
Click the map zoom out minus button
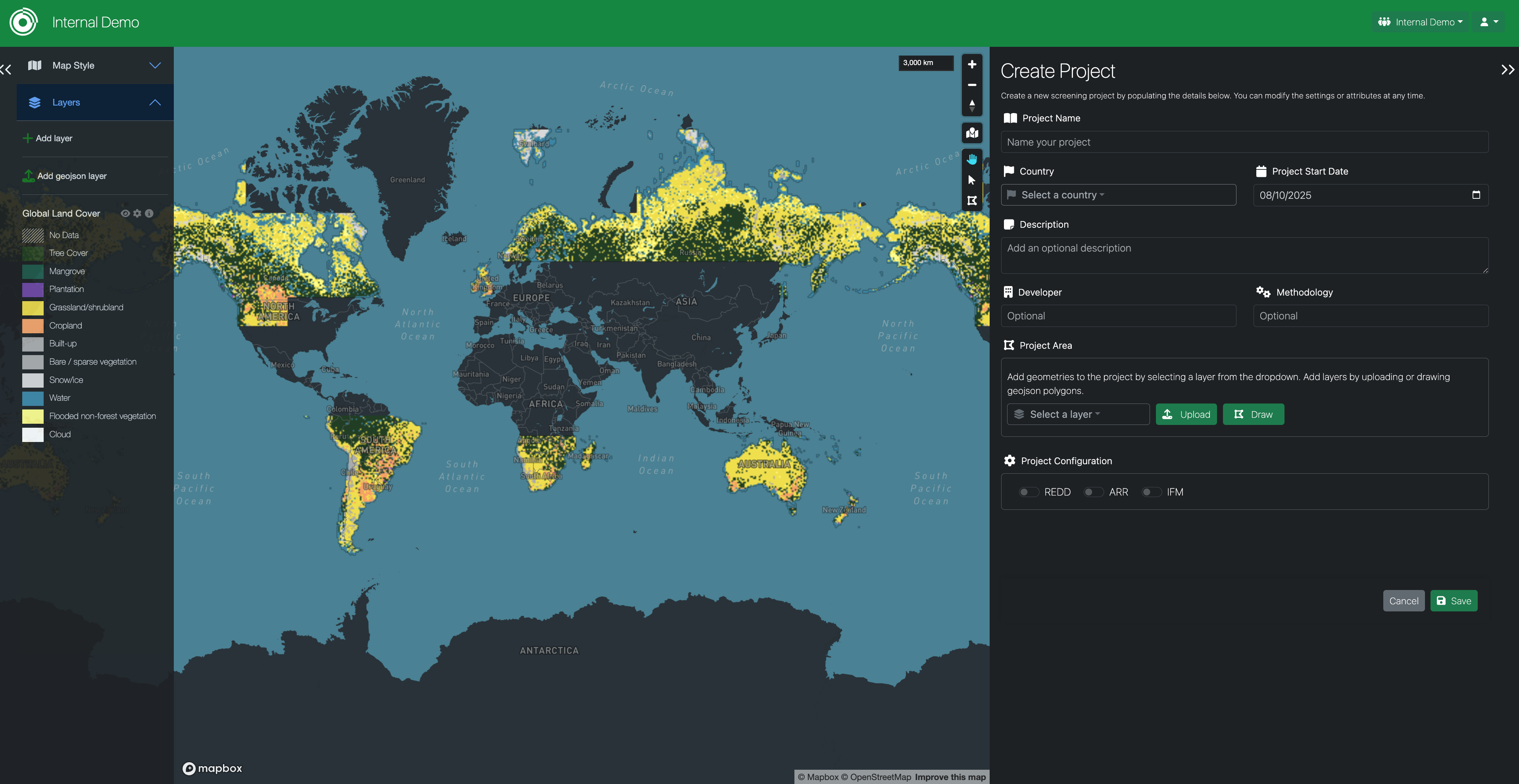972,85
